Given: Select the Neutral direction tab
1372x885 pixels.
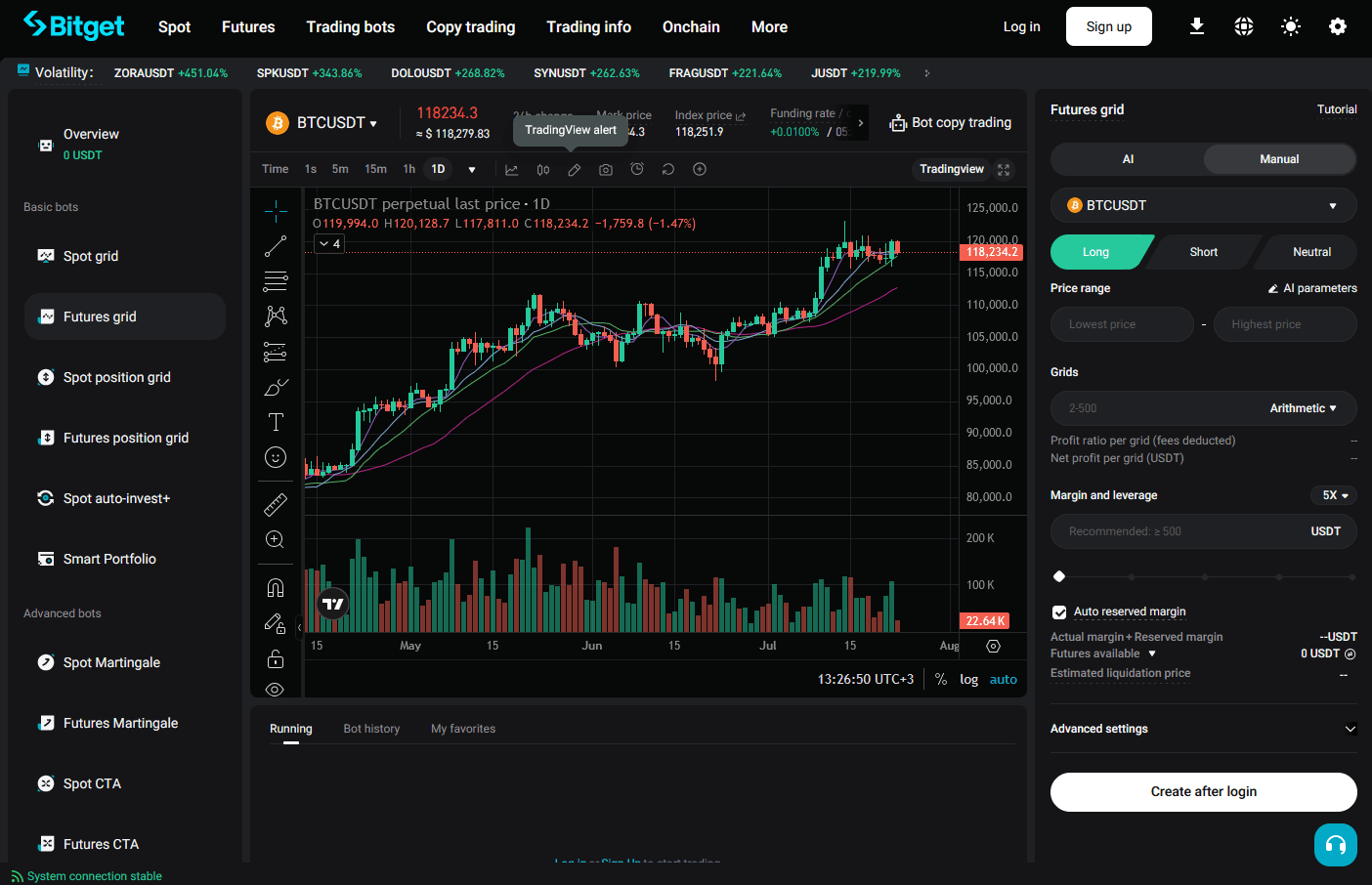Looking at the screenshot, I should 1311,252.
